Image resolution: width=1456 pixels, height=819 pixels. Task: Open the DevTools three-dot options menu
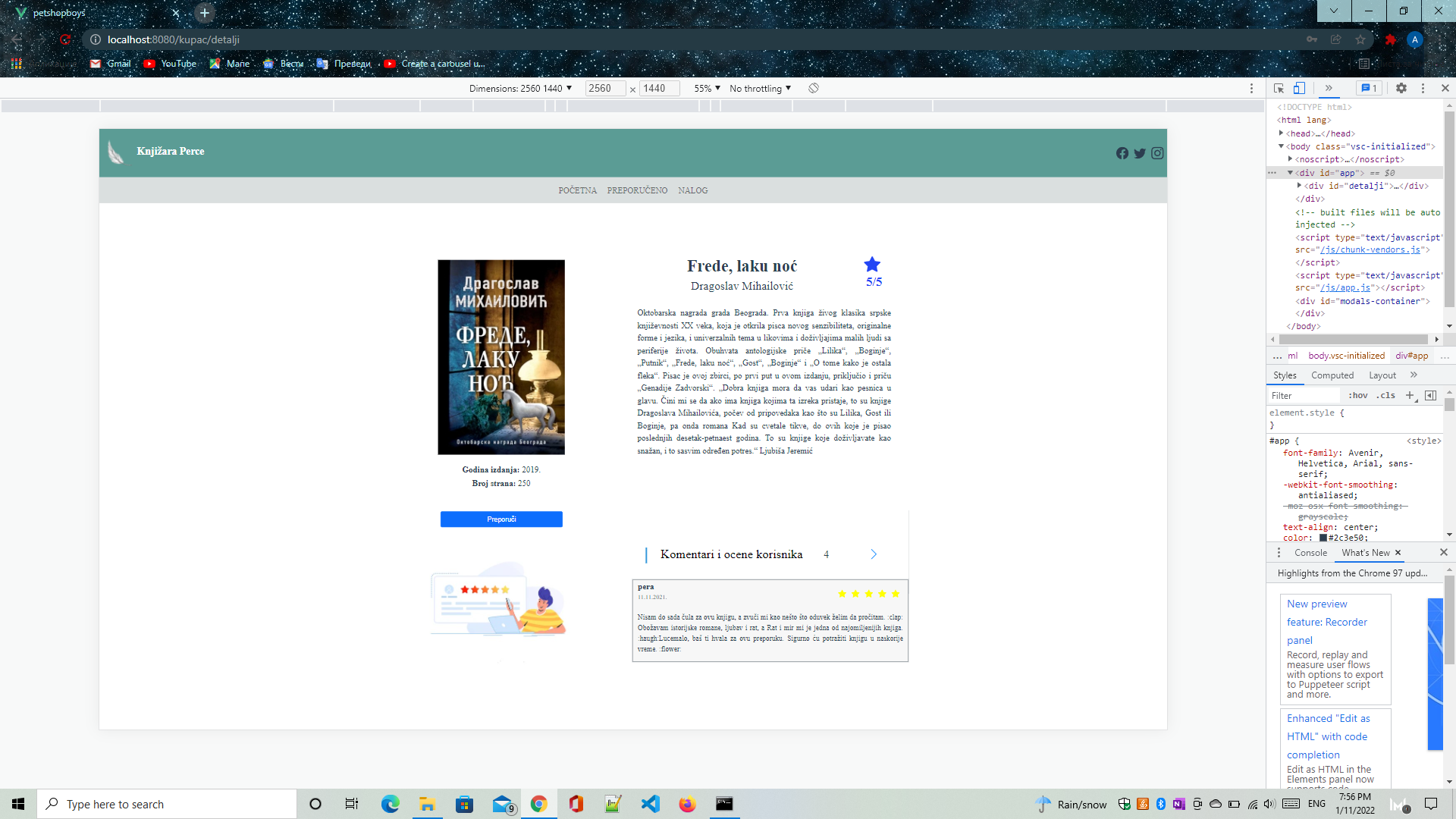1423,88
